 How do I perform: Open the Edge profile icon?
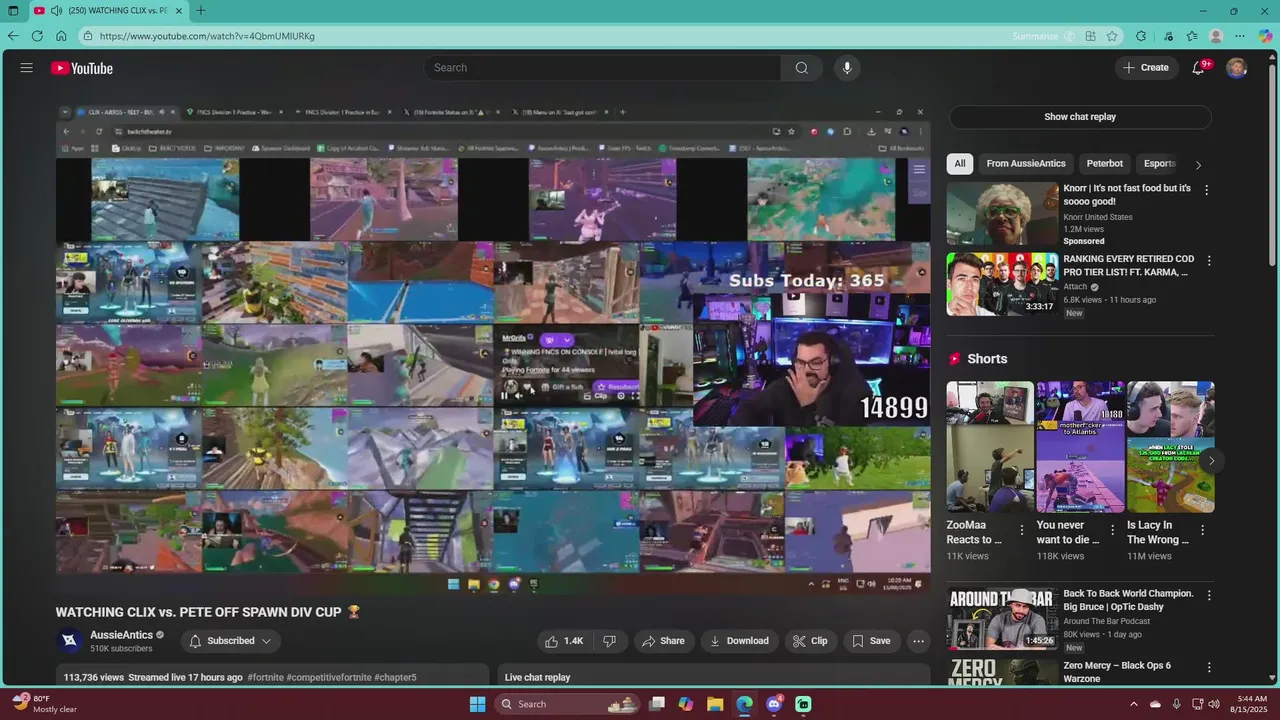click(x=1216, y=36)
